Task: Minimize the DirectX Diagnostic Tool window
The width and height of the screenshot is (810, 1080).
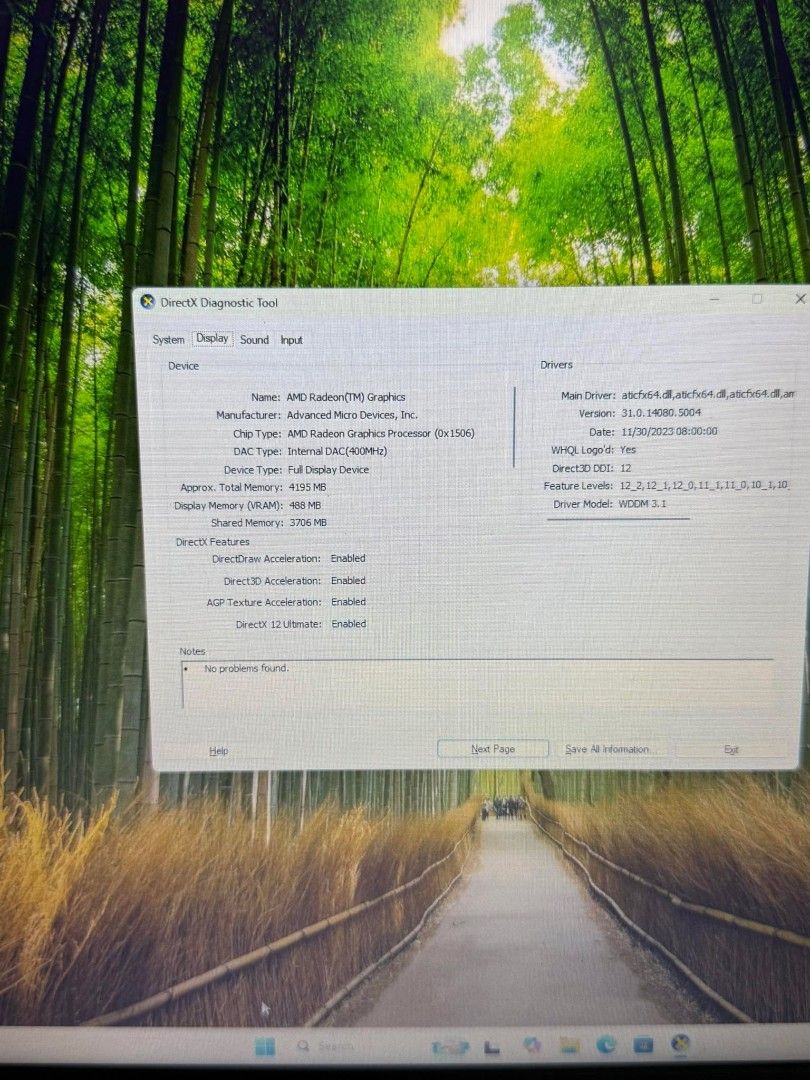Action: (715, 299)
